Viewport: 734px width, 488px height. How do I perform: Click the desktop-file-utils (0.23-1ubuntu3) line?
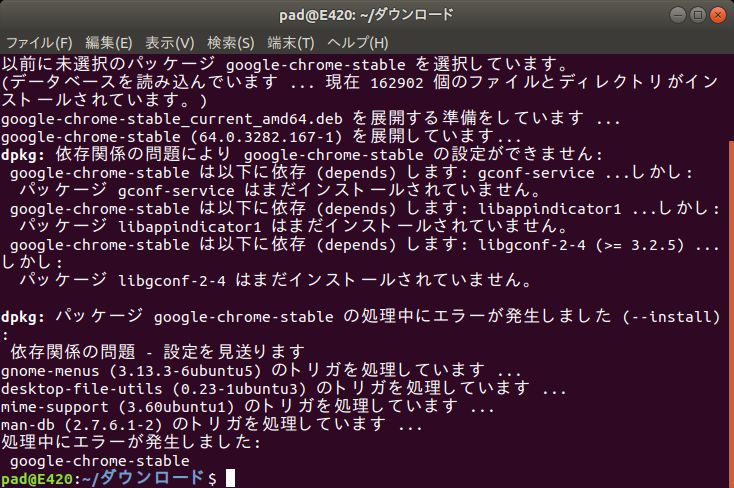pyautogui.click(x=284, y=389)
